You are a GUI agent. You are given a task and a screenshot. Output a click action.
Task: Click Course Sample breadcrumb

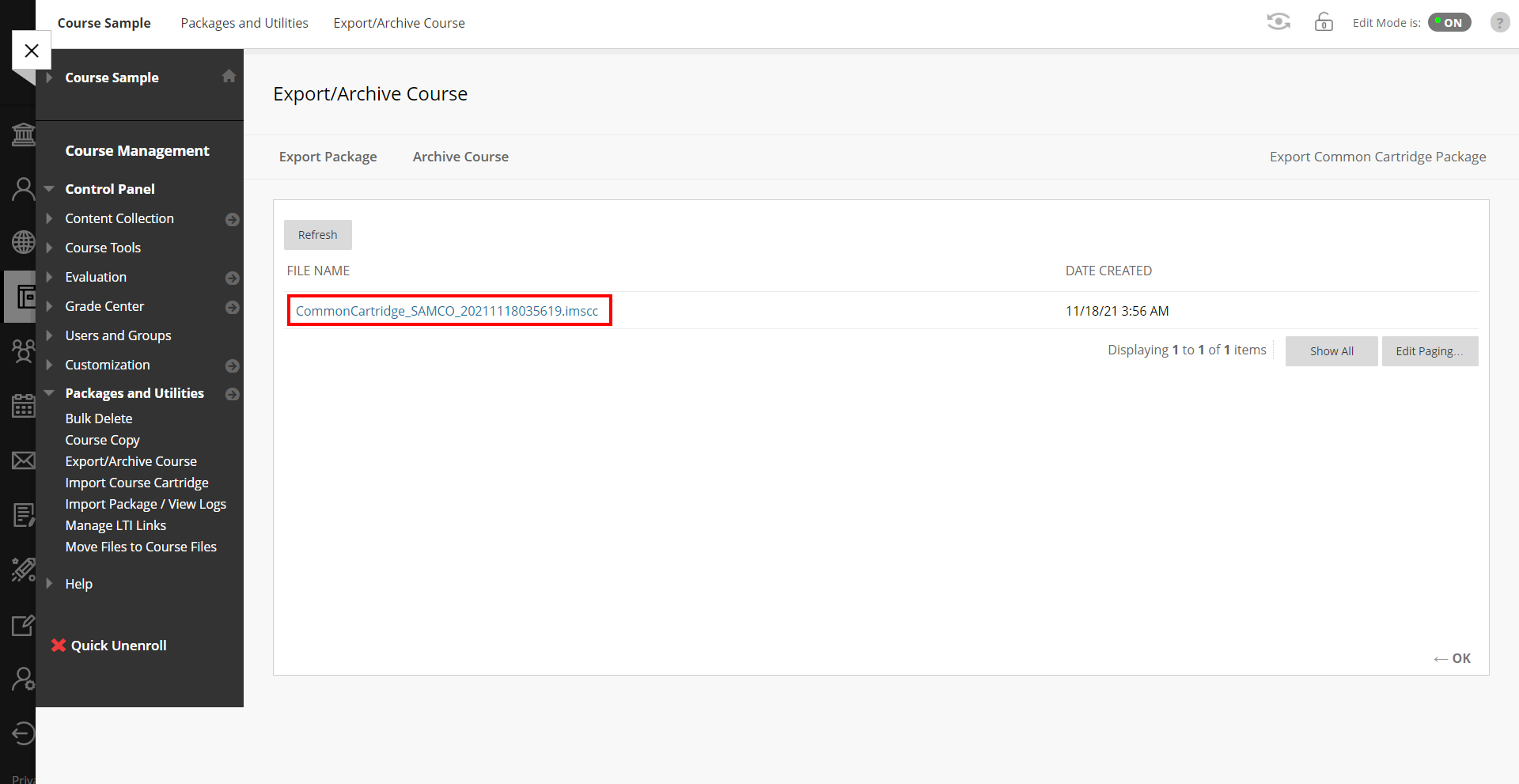(x=104, y=23)
